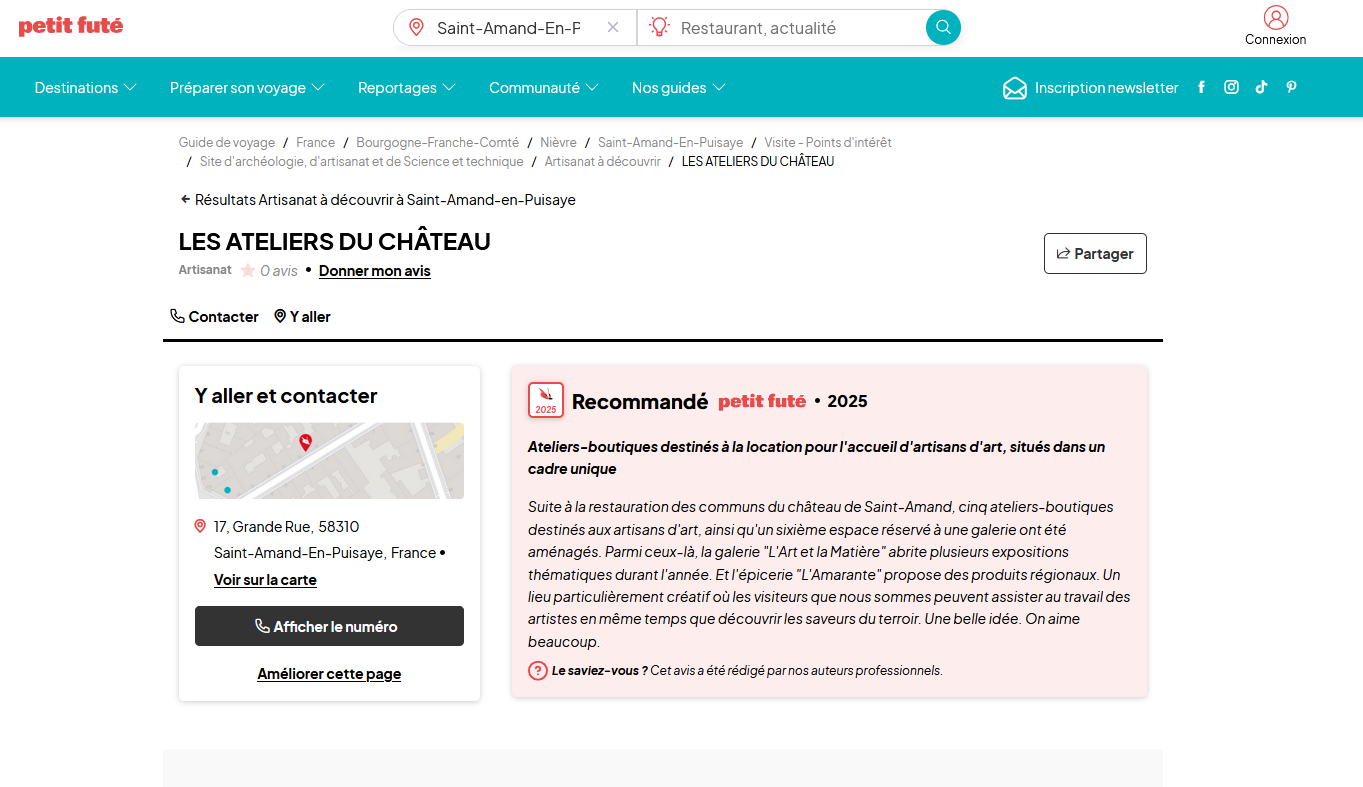Click Améliorer cette page link
This screenshot has height=787, width=1363.
point(329,674)
